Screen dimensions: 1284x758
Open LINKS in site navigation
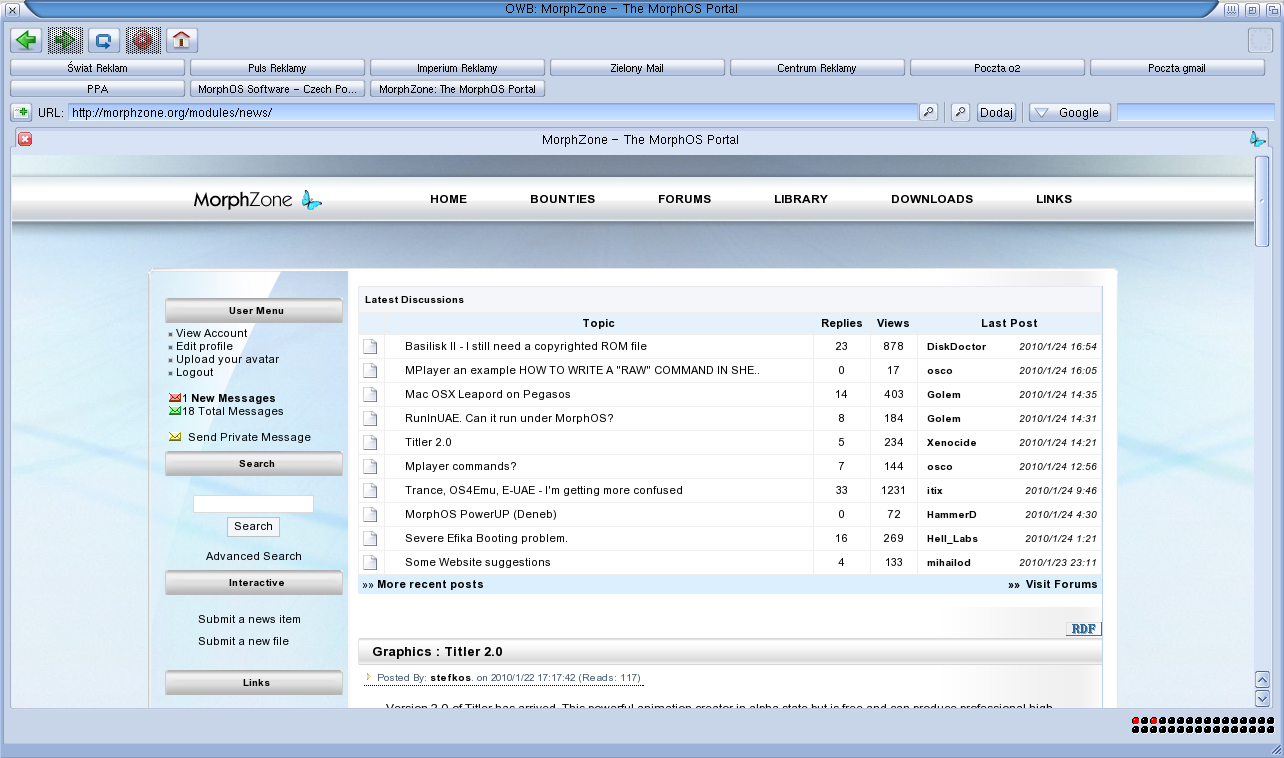pos(1054,199)
